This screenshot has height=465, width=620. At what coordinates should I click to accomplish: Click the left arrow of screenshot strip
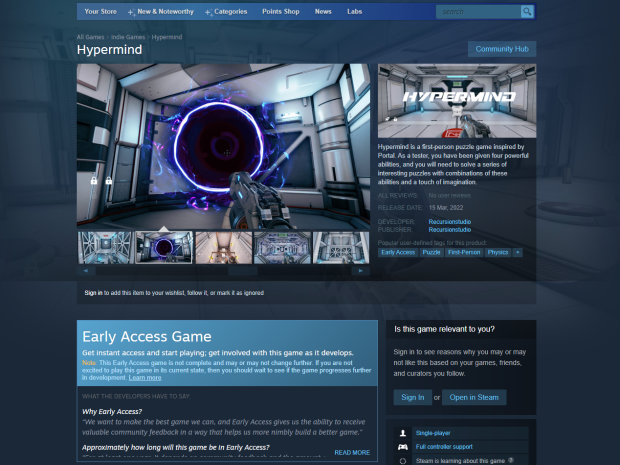86,271
